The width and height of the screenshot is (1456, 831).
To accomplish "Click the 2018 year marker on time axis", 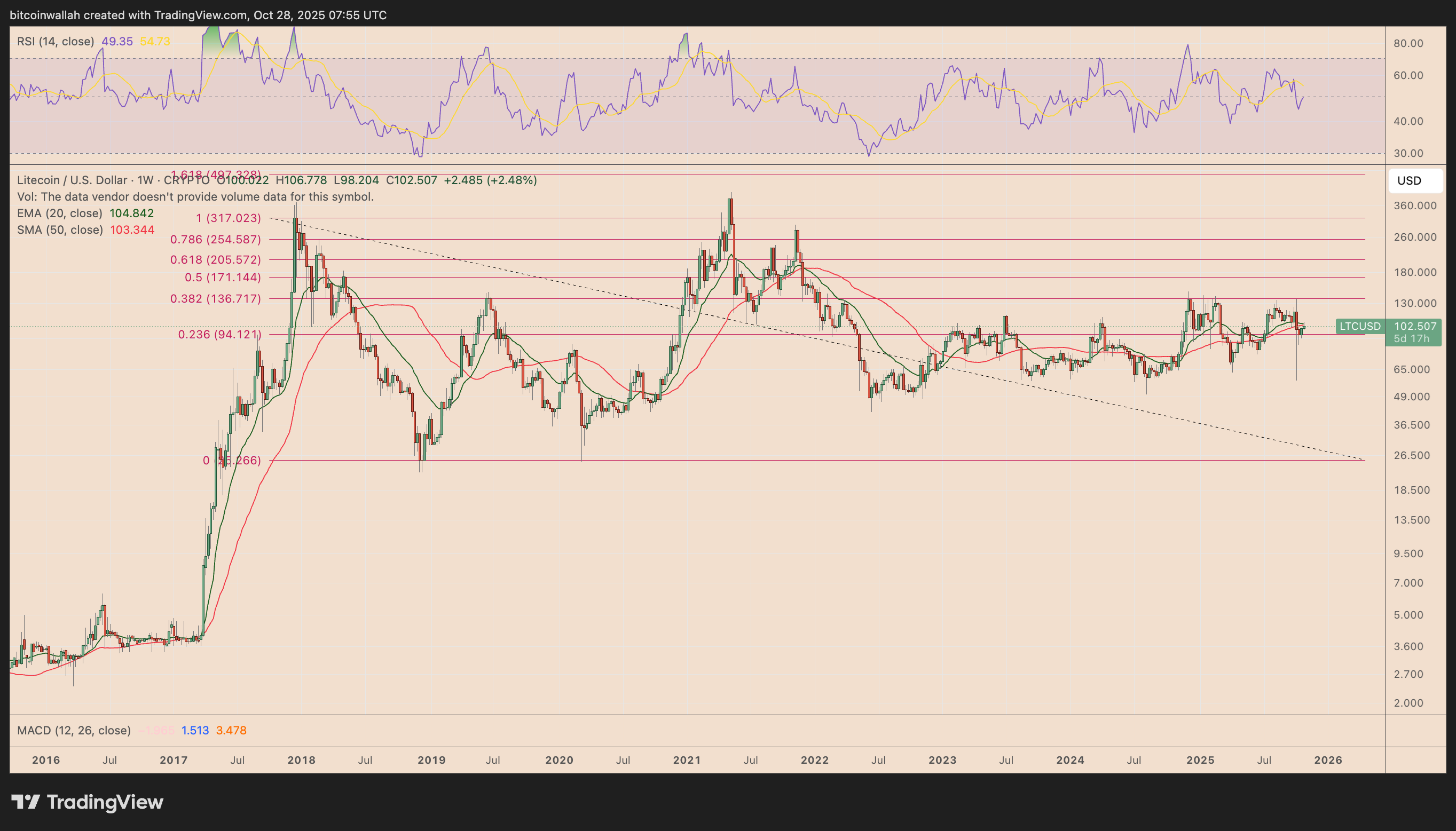I will [302, 760].
